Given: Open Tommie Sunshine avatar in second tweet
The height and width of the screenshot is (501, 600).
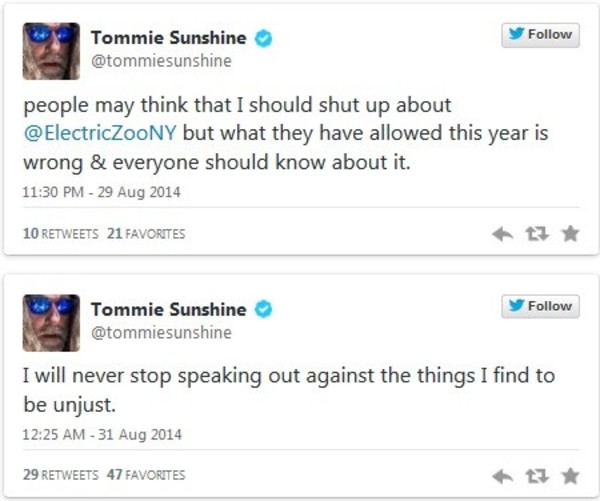Looking at the screenshot, I should [51, 323].
